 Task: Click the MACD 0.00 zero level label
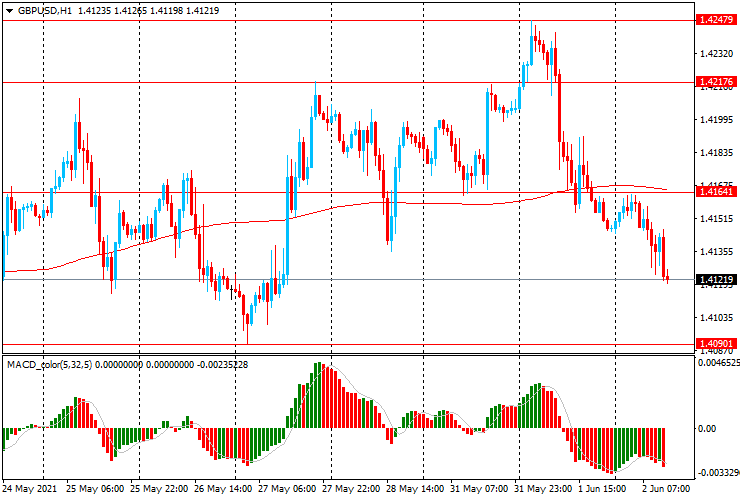click(707, 429)
